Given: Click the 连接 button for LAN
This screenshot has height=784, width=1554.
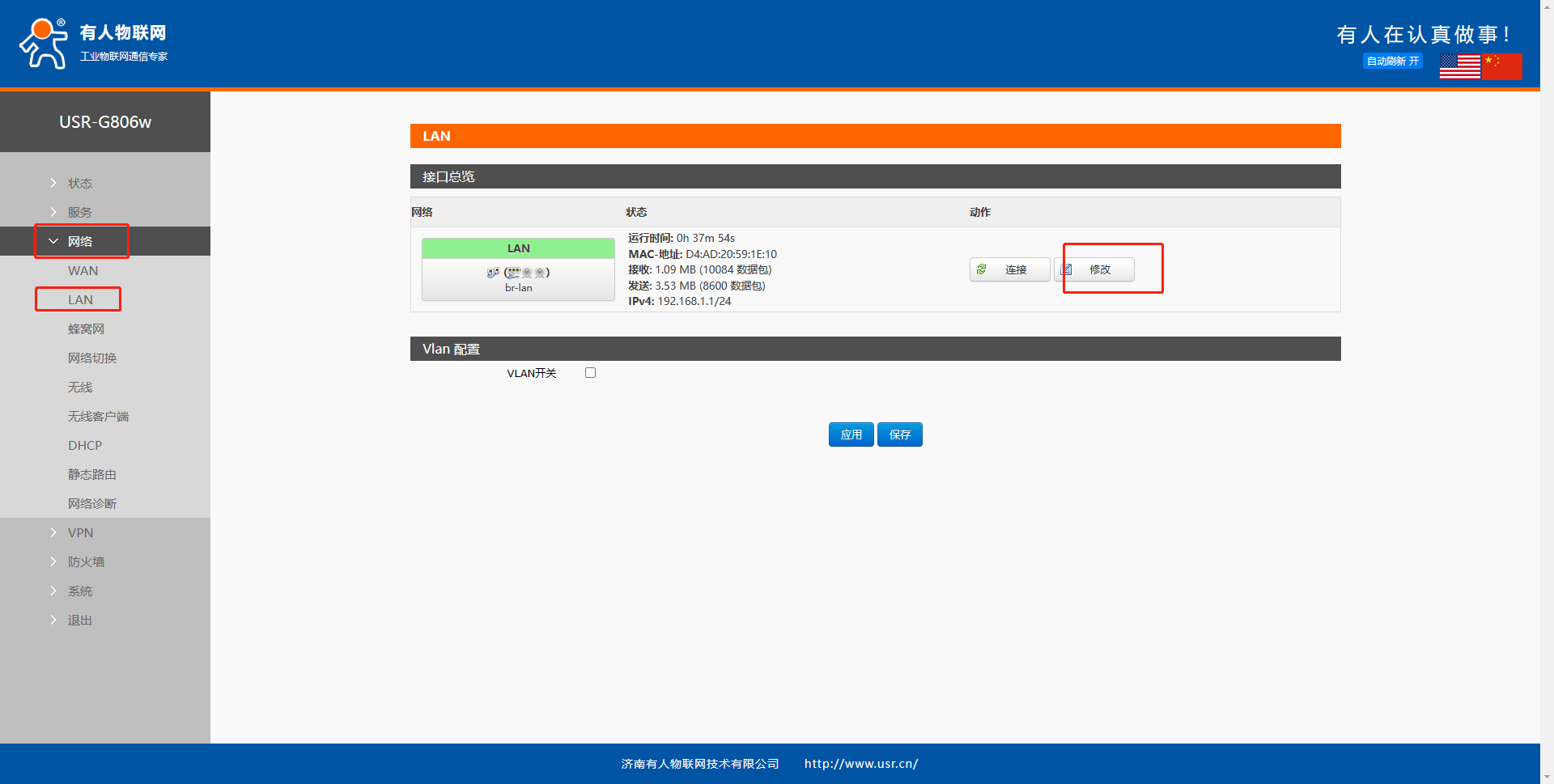Looking at the screenshot, I should click(x=1009, y=269).
